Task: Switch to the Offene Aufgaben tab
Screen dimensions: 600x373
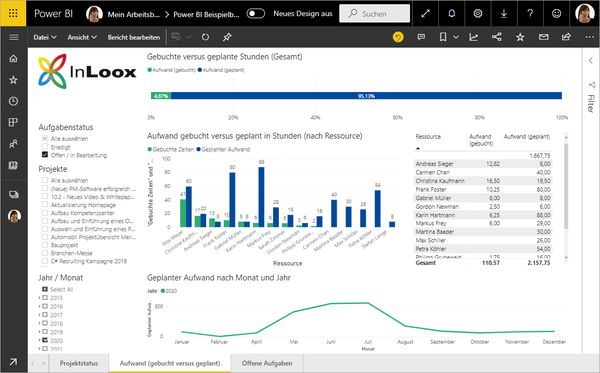Action: 267,363
